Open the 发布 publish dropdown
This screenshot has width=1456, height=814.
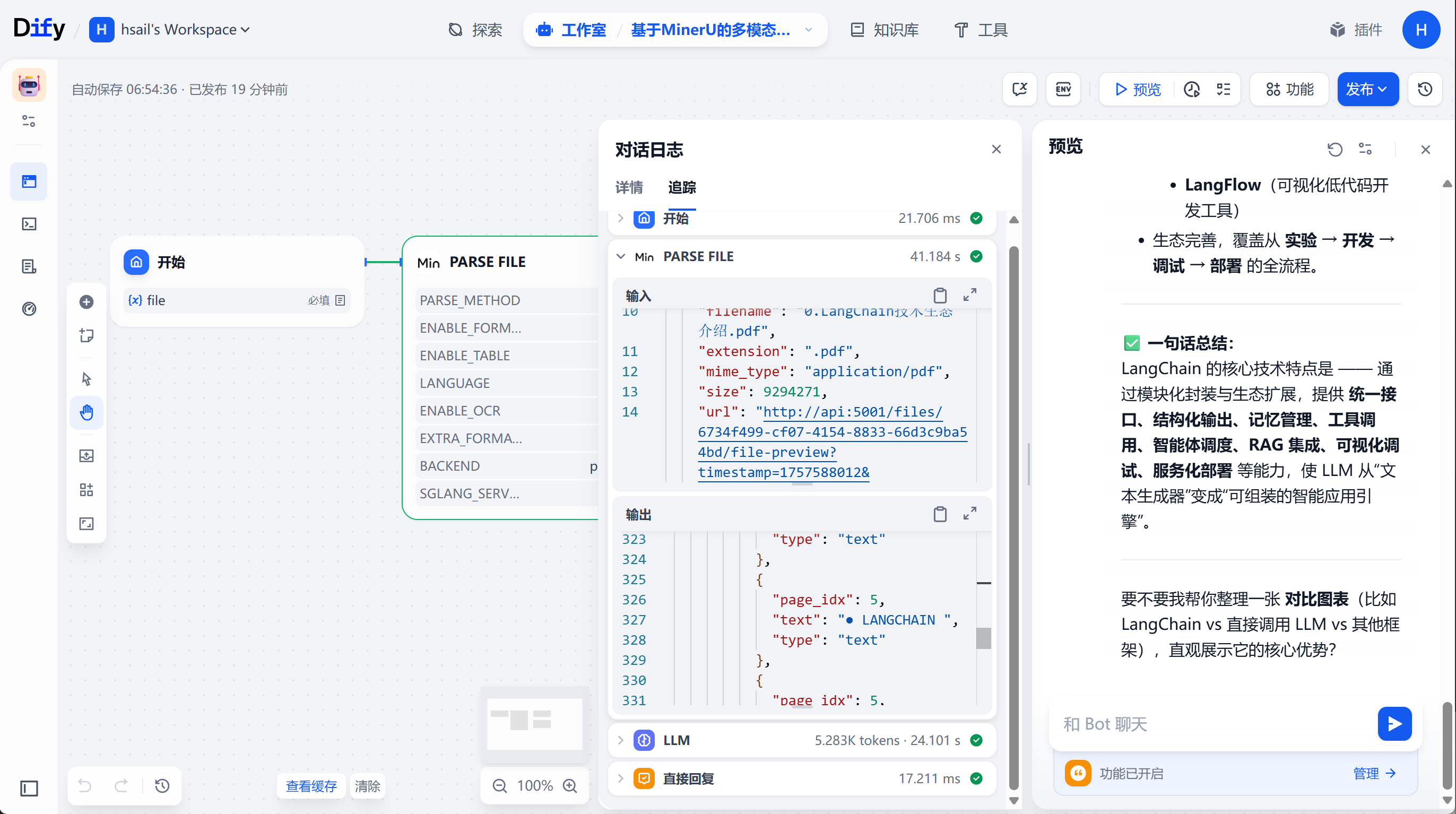point(1367,89)
